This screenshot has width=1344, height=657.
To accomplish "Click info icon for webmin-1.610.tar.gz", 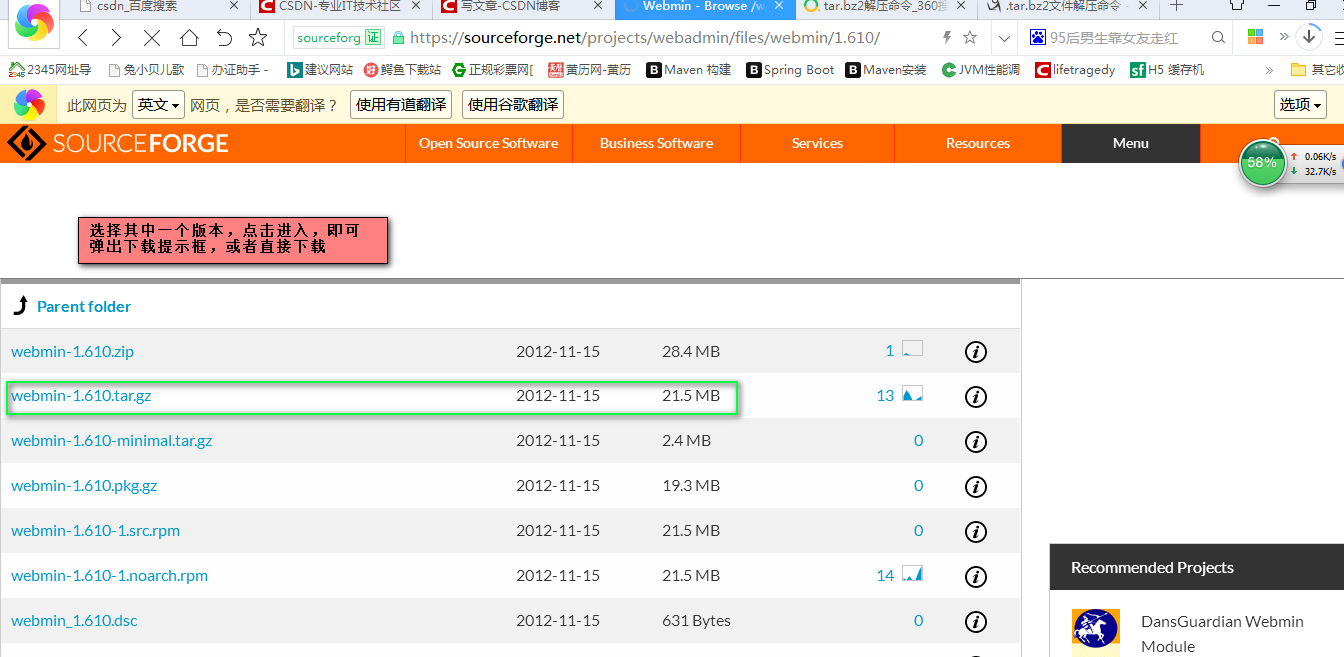I will coord(976,397).
